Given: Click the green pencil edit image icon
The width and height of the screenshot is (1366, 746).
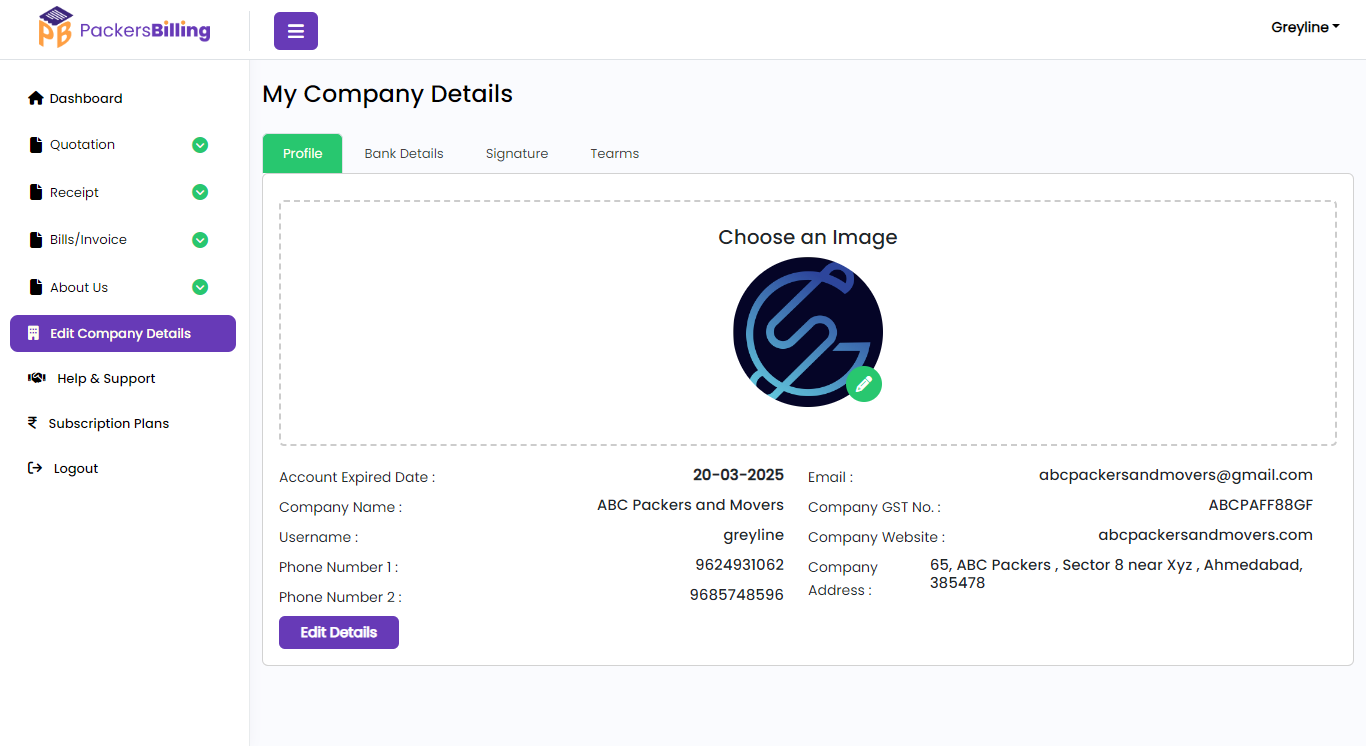Looking at the screenshot, I should (x=864, y=384).
